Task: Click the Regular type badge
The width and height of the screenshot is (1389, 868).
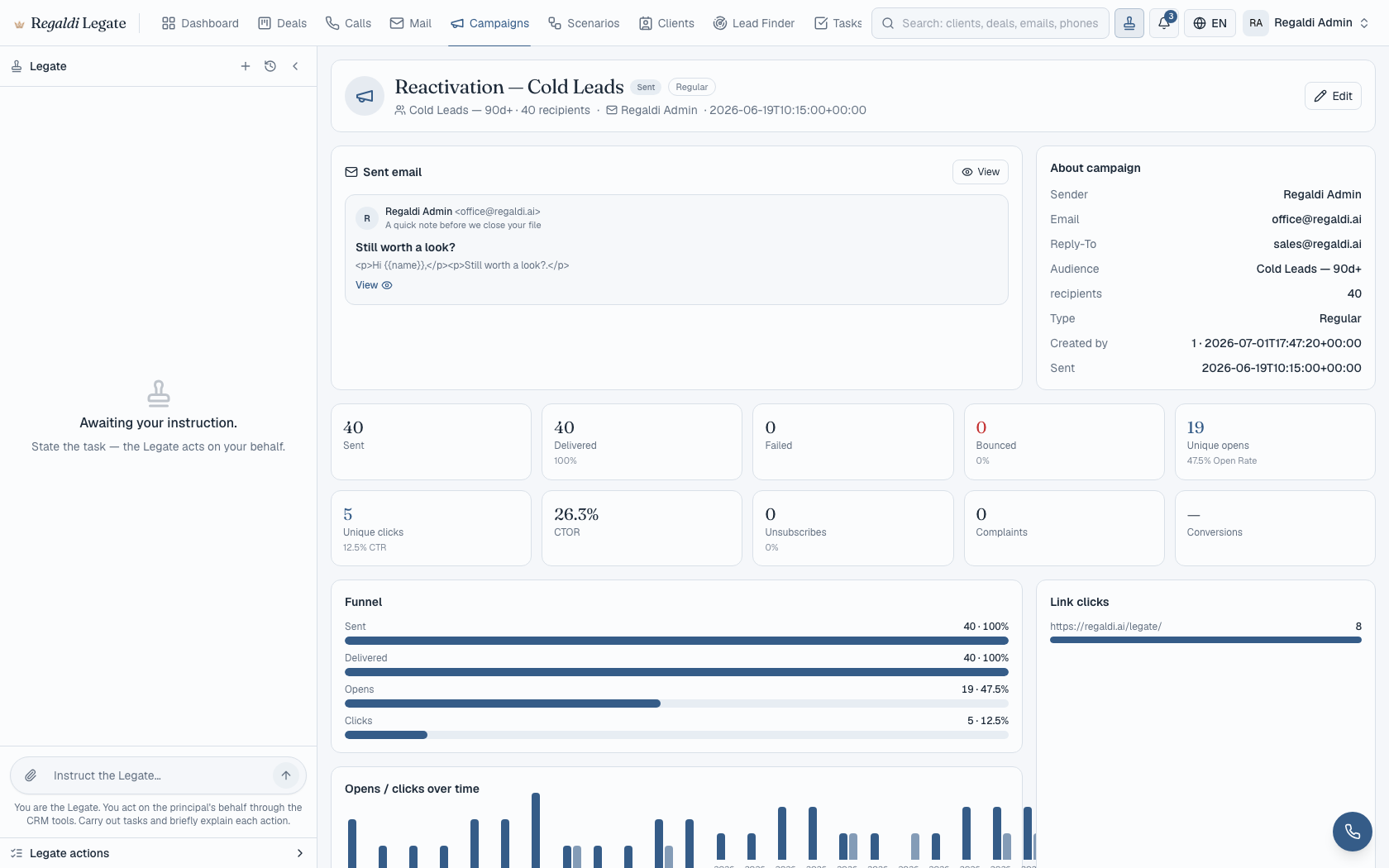Action: tap(692, 87)
